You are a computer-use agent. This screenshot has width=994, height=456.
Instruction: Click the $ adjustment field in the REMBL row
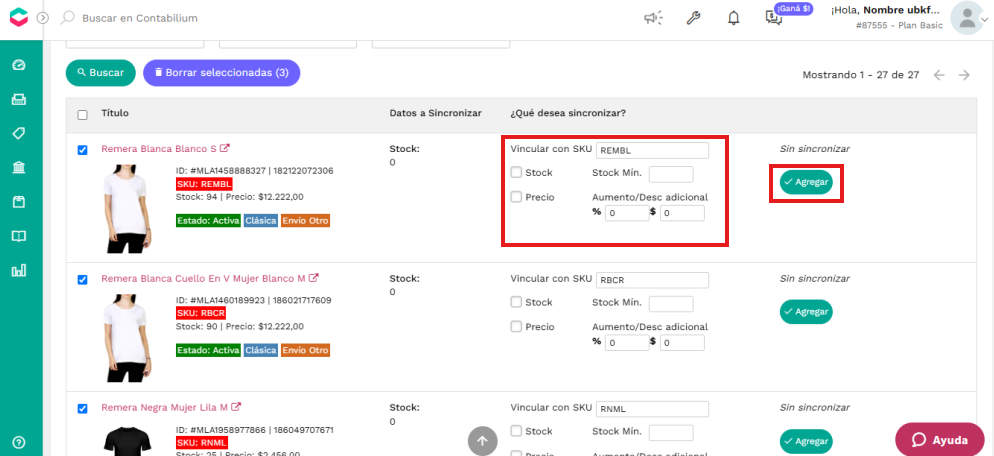pos(682,214)
